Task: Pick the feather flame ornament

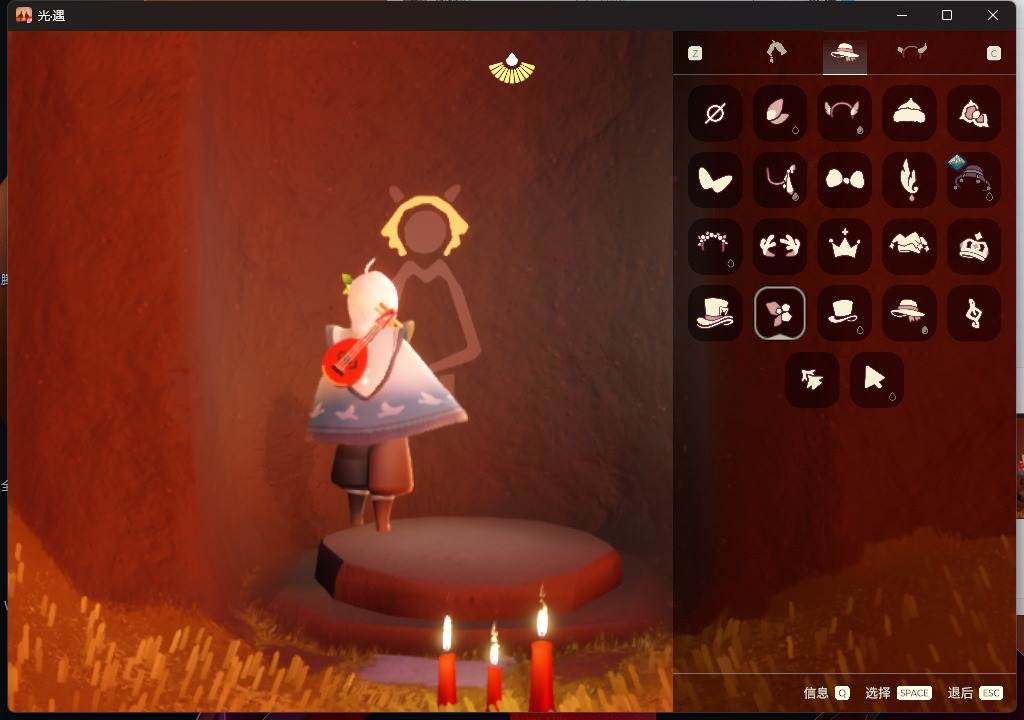Action: [909, 180]
